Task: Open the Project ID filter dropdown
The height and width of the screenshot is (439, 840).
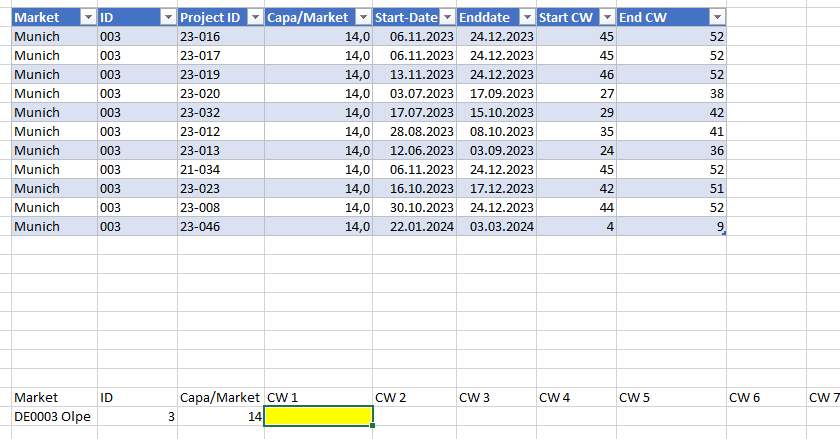Action: [x=256, y=18]
